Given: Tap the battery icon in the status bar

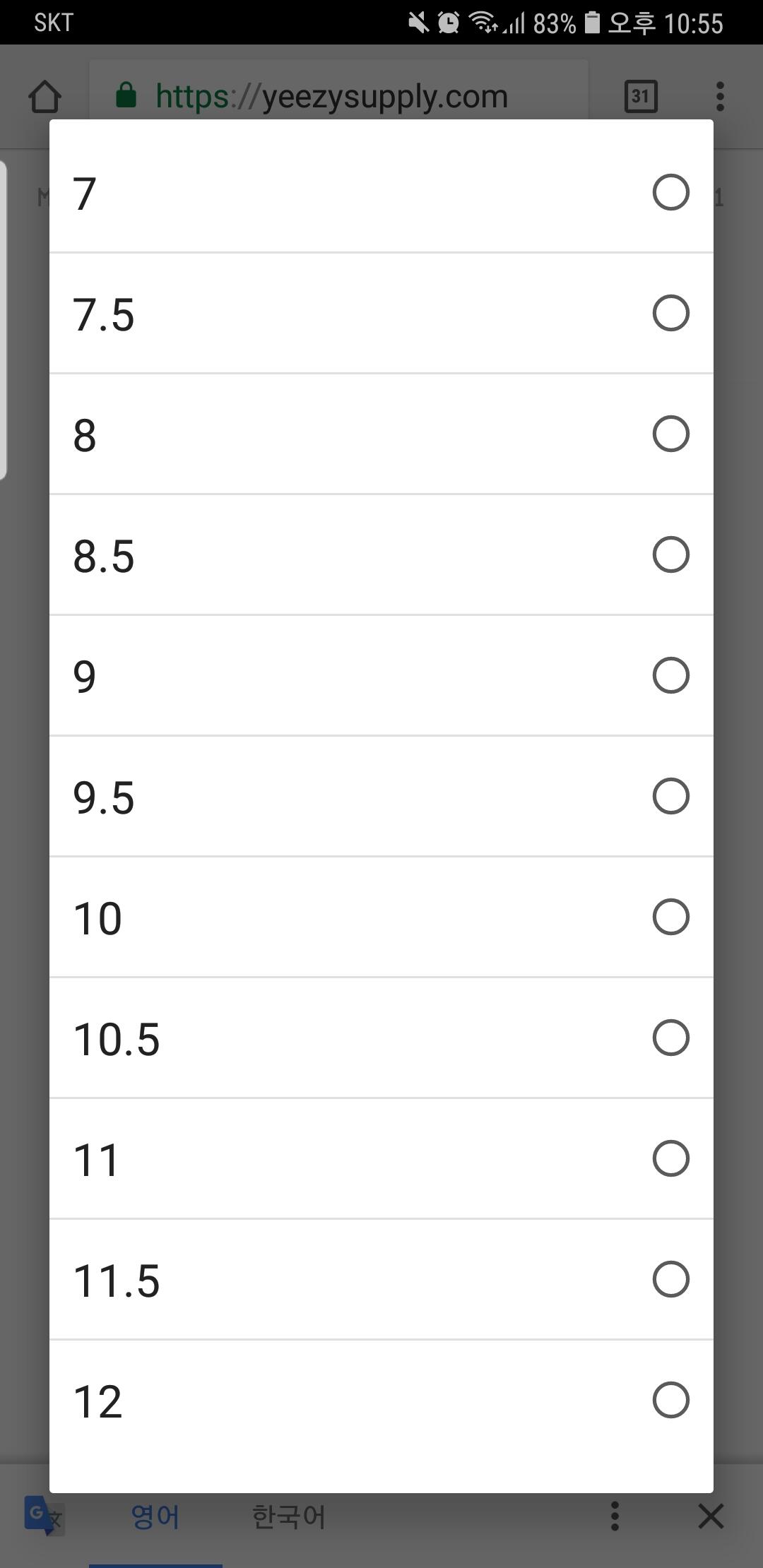Looking at the screenshot, I should coord(592,23).
